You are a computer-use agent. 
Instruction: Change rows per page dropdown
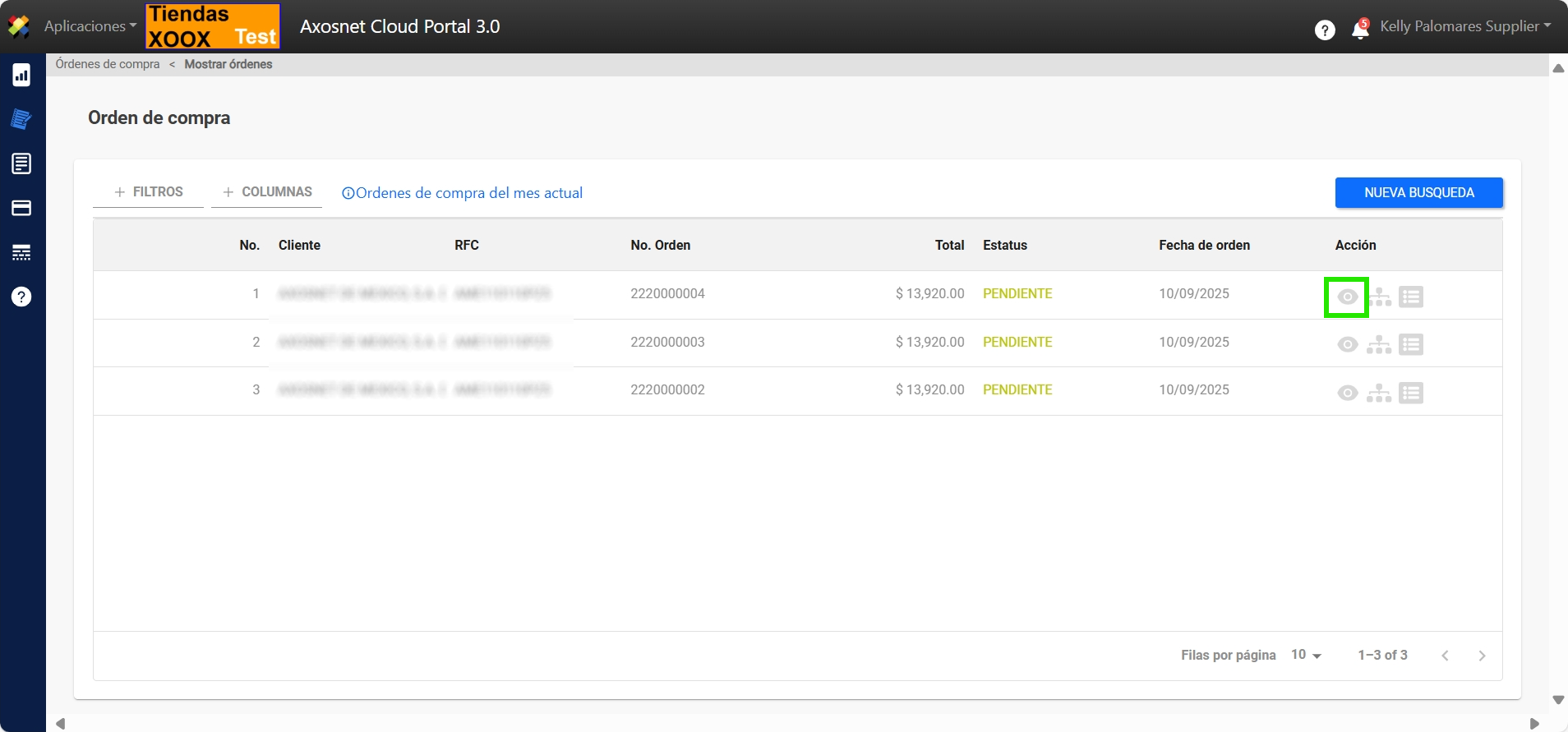point(1306,655)
